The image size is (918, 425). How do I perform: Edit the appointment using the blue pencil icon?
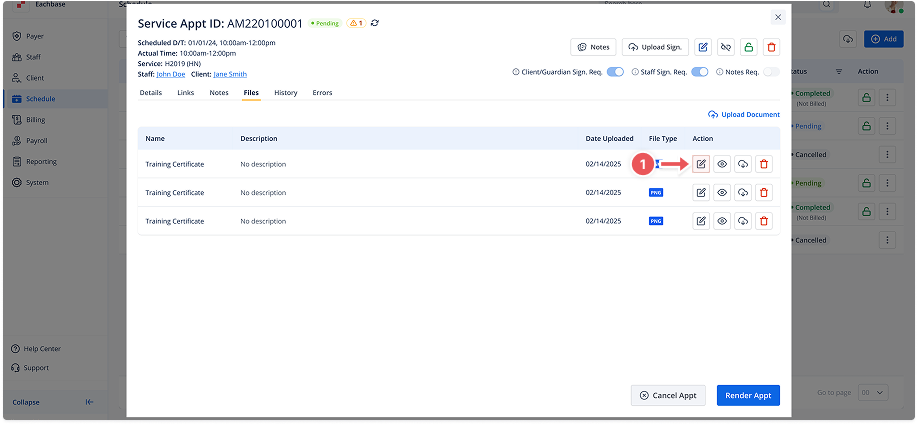(x=703, y=47)
